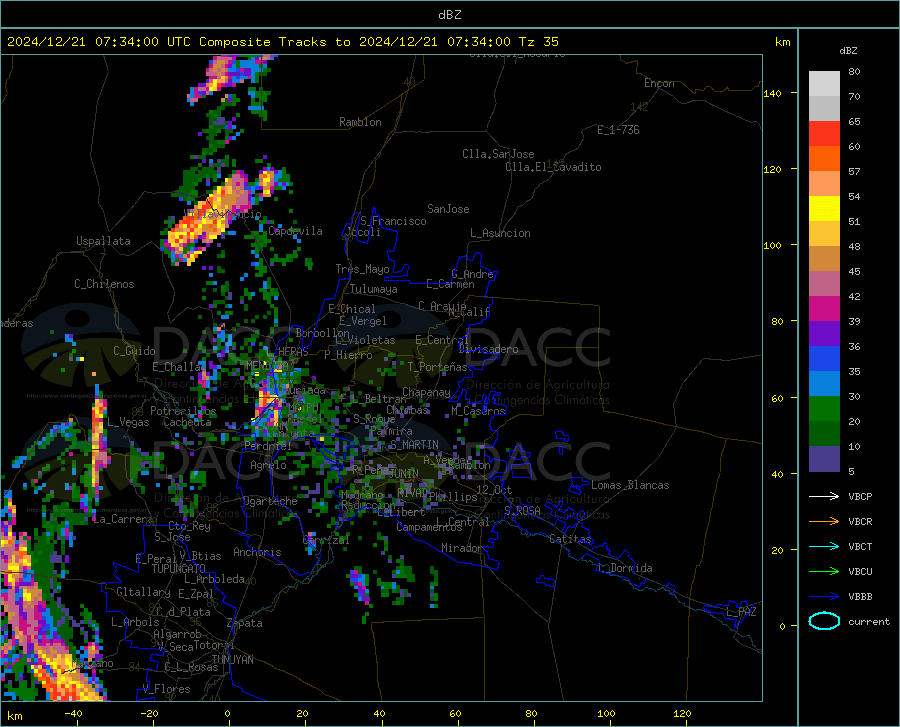Click the Campamentos place label
The height and width of the screenshot is (727, 900).
pyautogui.click(x=429, y=527)
